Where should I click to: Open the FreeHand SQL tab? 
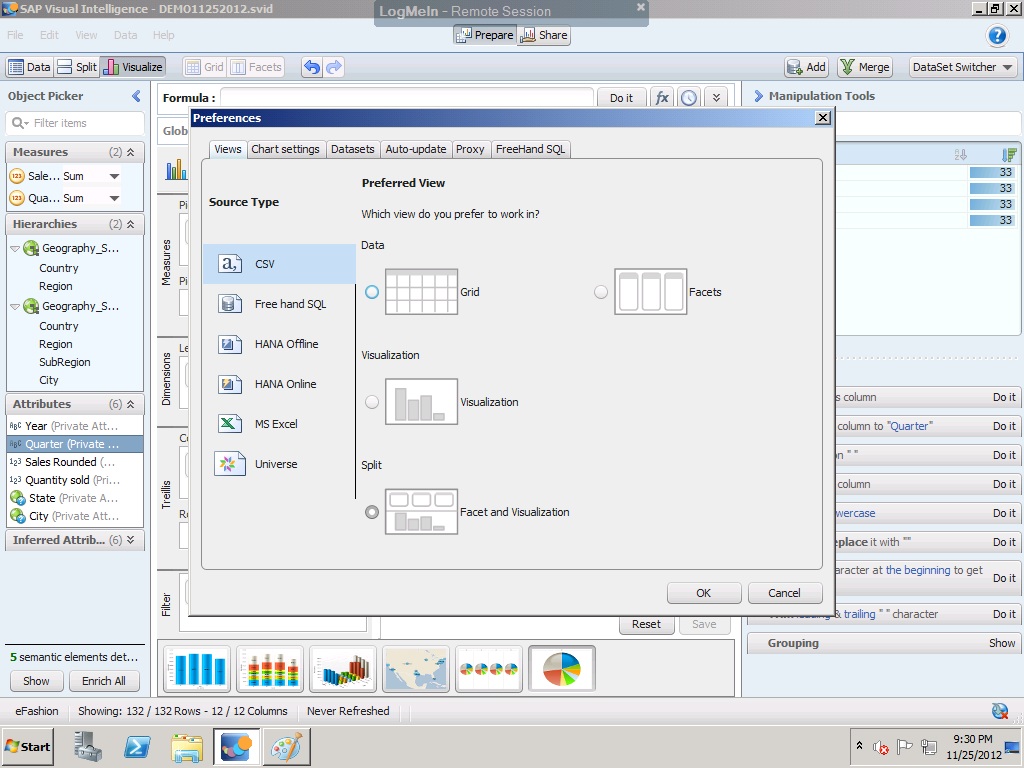tap(530, 149)
